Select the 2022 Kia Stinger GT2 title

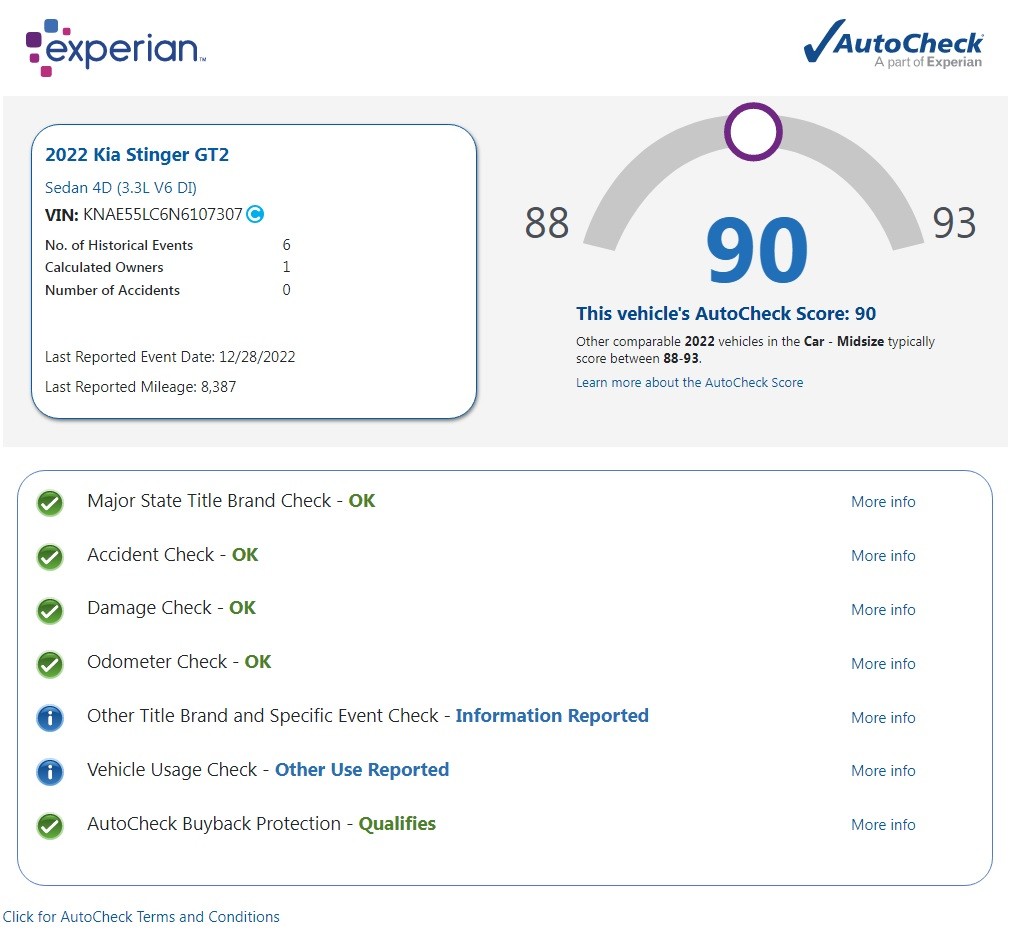(137, 155)
